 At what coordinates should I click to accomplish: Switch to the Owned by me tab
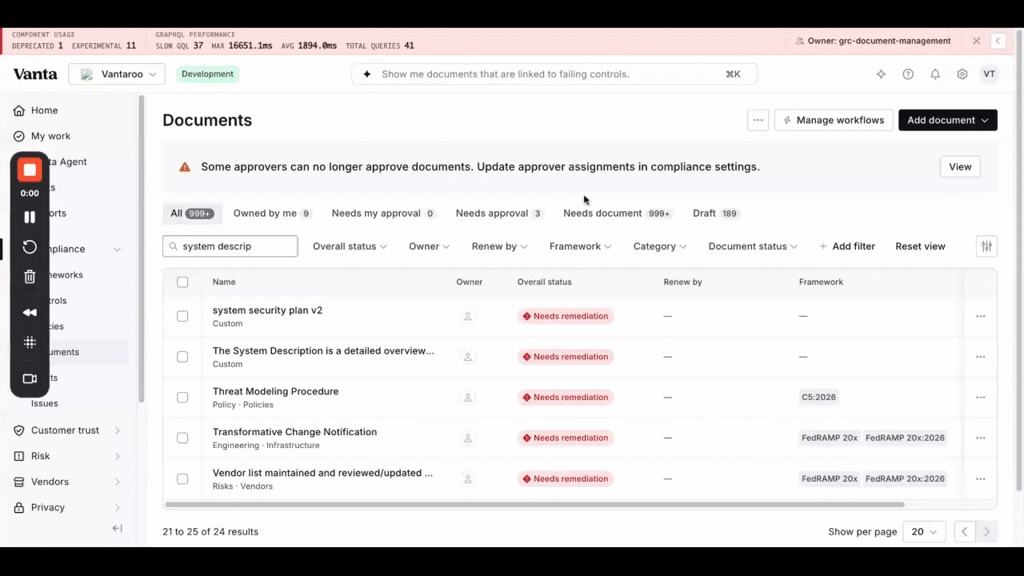tap(272, 214)
